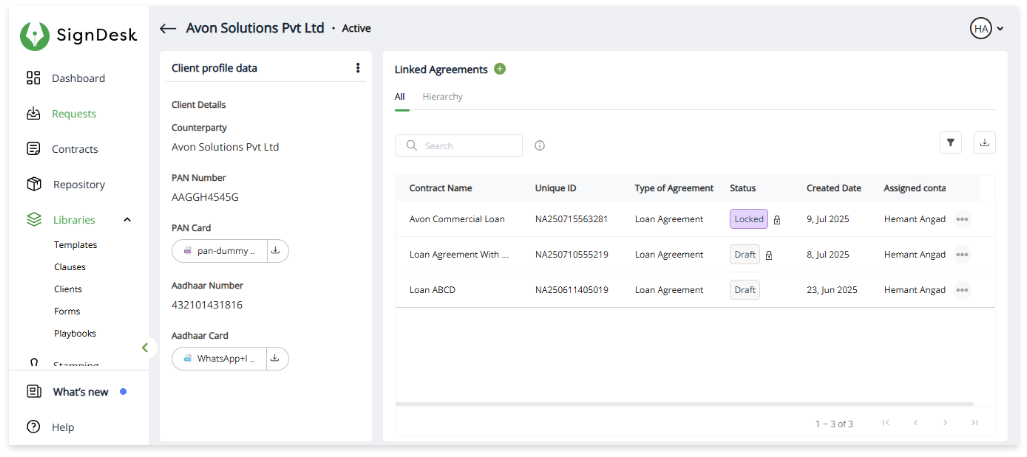Click the Help question mark icon
This screenshot has width=1027, height=457.
33,427
